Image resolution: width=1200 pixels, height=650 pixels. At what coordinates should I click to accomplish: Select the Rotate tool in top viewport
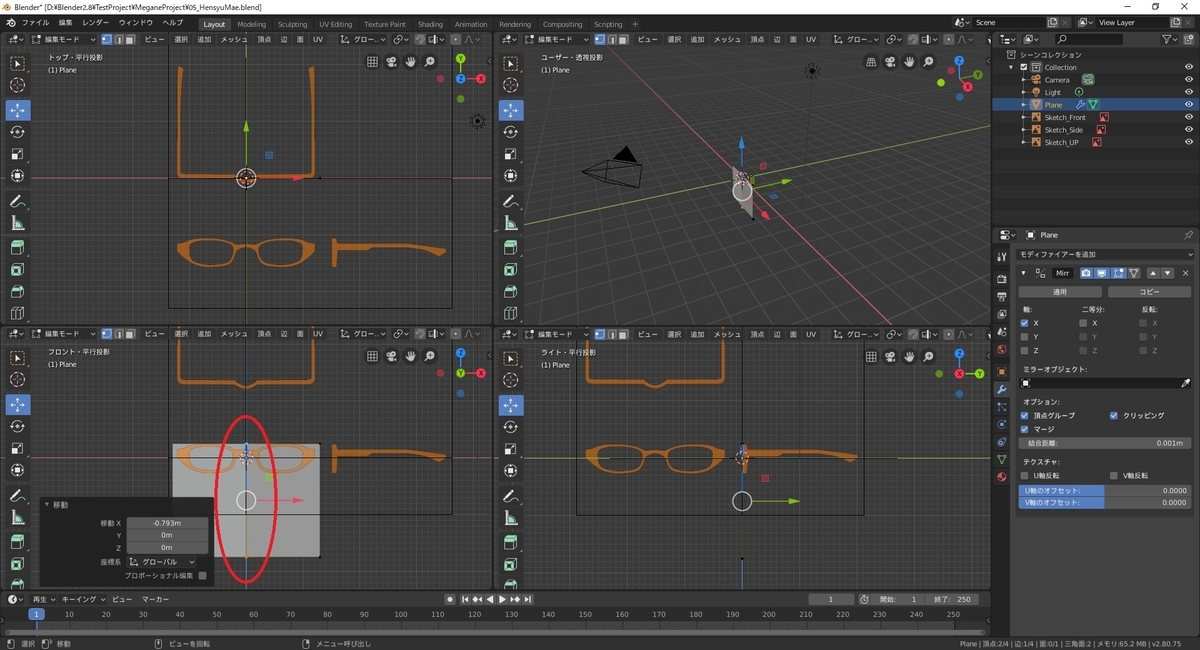point(18,132)
